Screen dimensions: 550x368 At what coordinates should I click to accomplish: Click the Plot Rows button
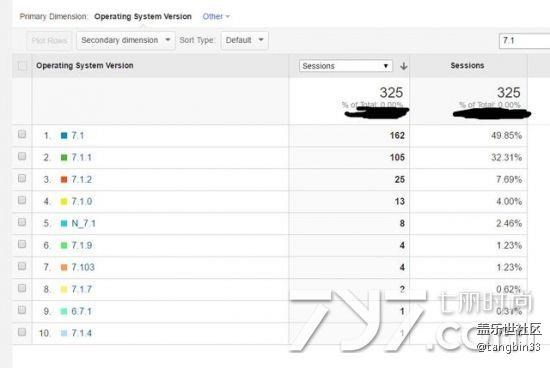click(x=49, y=41)
